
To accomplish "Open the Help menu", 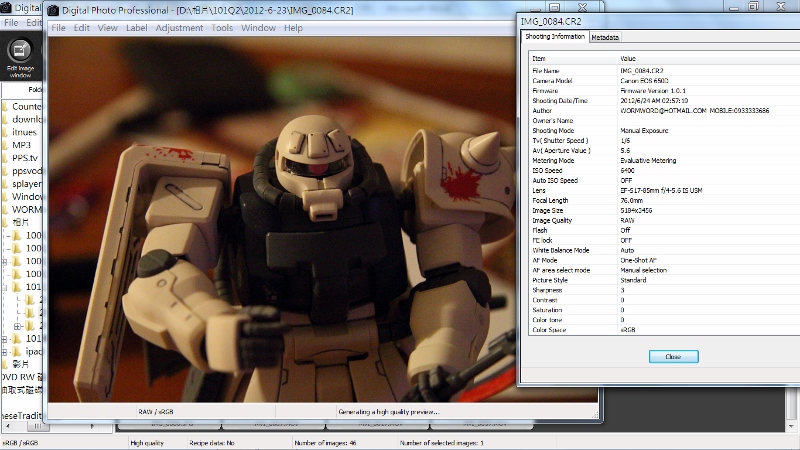I will (x=293, y=28).
